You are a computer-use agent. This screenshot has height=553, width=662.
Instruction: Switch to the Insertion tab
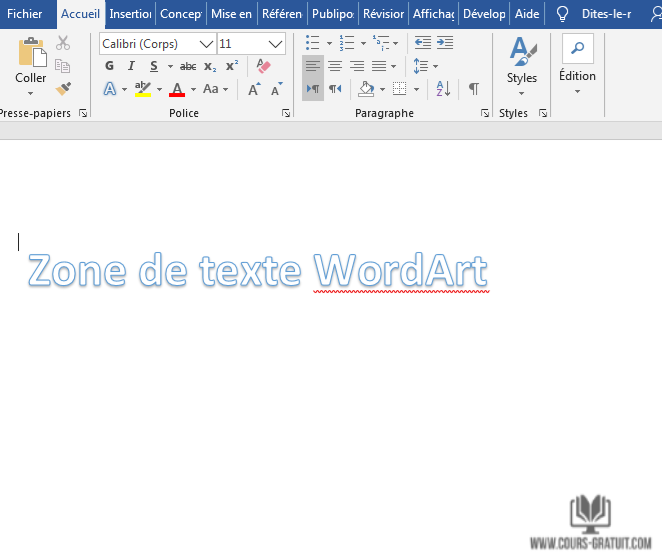point(130,14)
